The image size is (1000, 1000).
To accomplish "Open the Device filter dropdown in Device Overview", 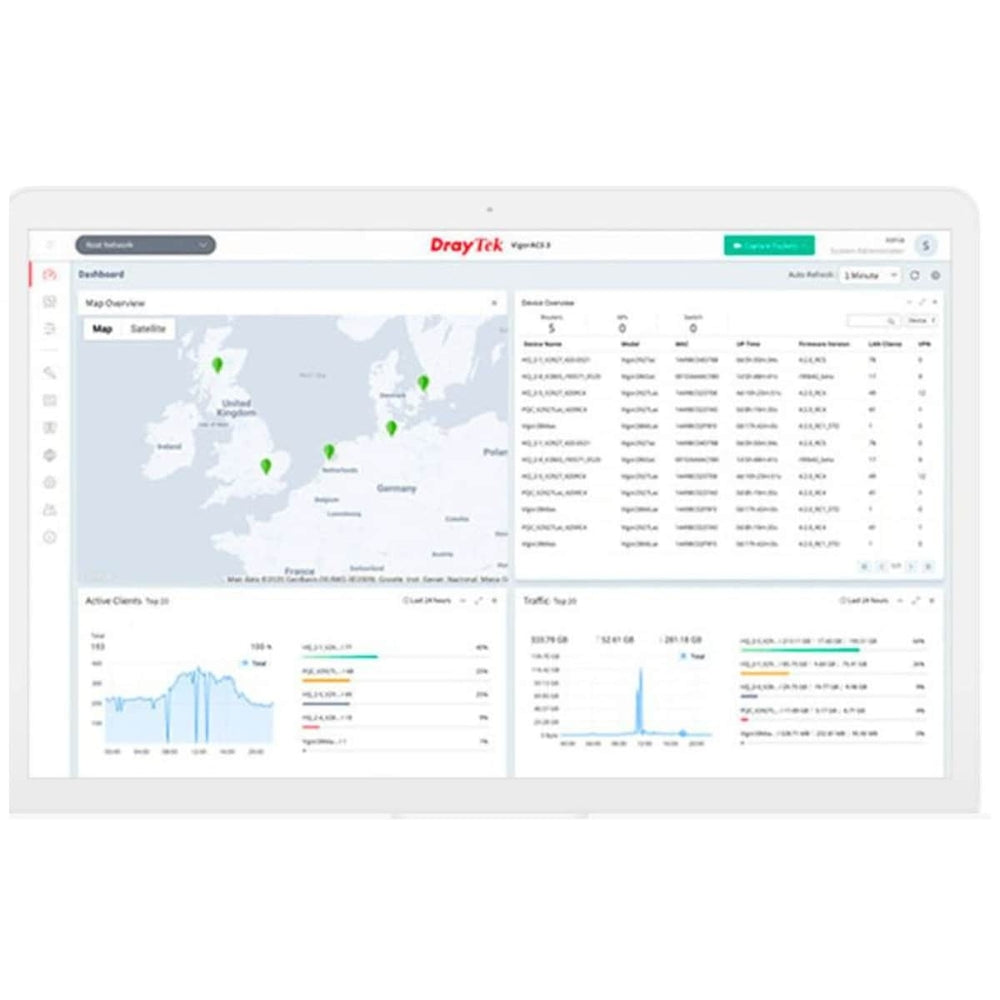I will 921,321.
